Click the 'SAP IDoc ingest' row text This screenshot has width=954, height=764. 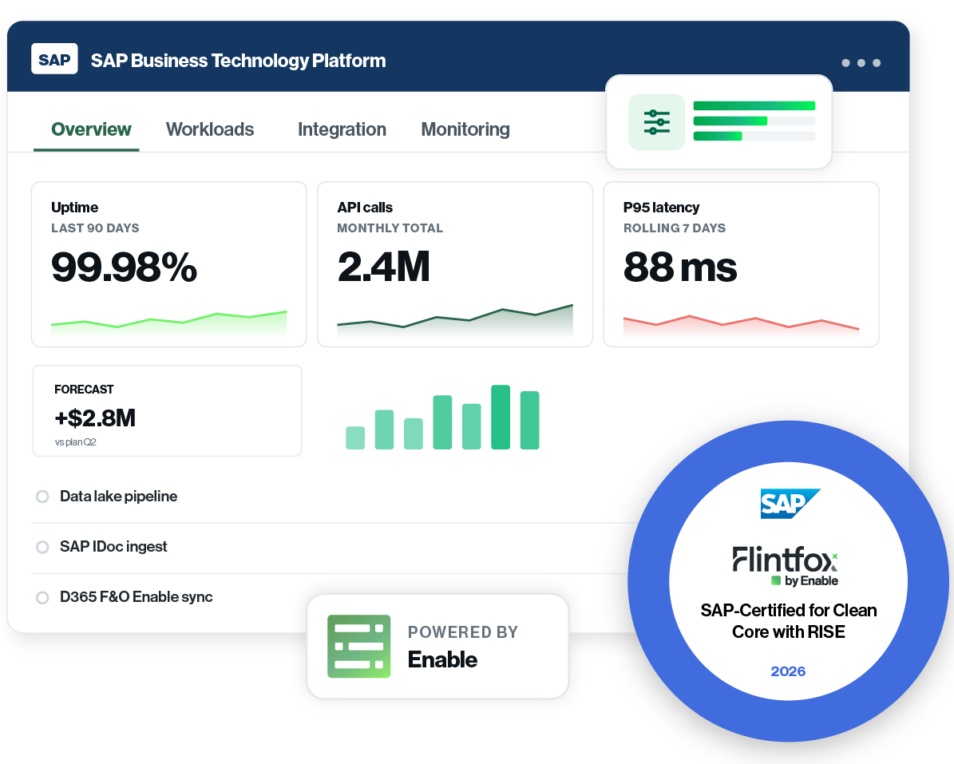pos(113,546)
